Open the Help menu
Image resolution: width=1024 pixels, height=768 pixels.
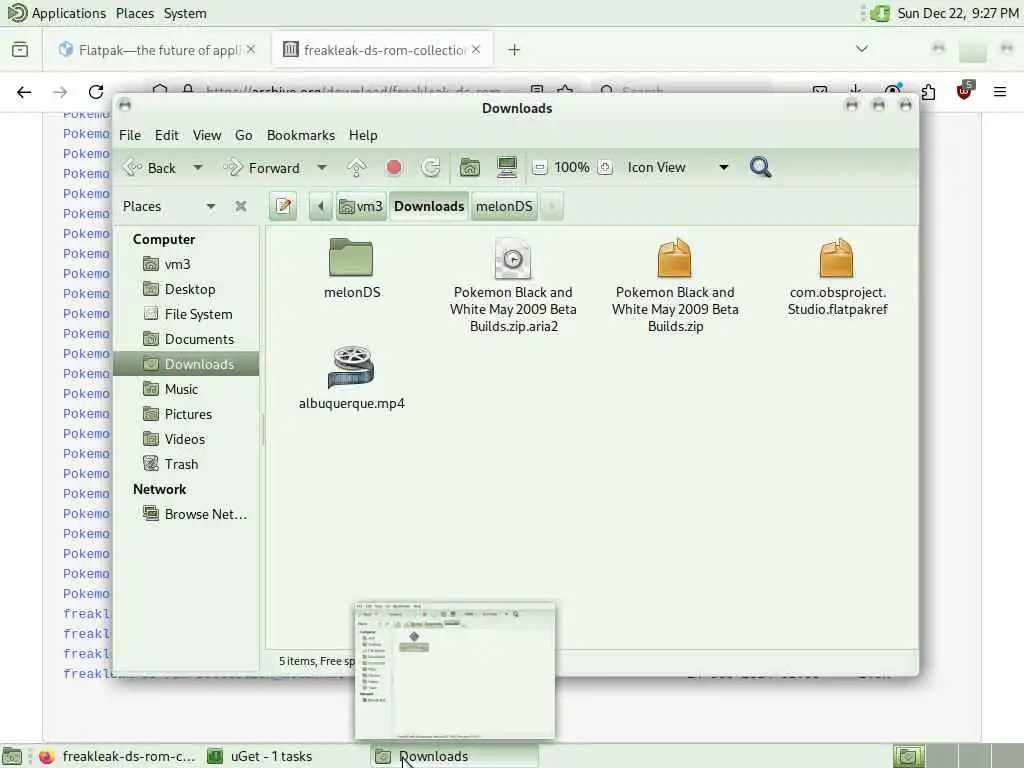363,135
